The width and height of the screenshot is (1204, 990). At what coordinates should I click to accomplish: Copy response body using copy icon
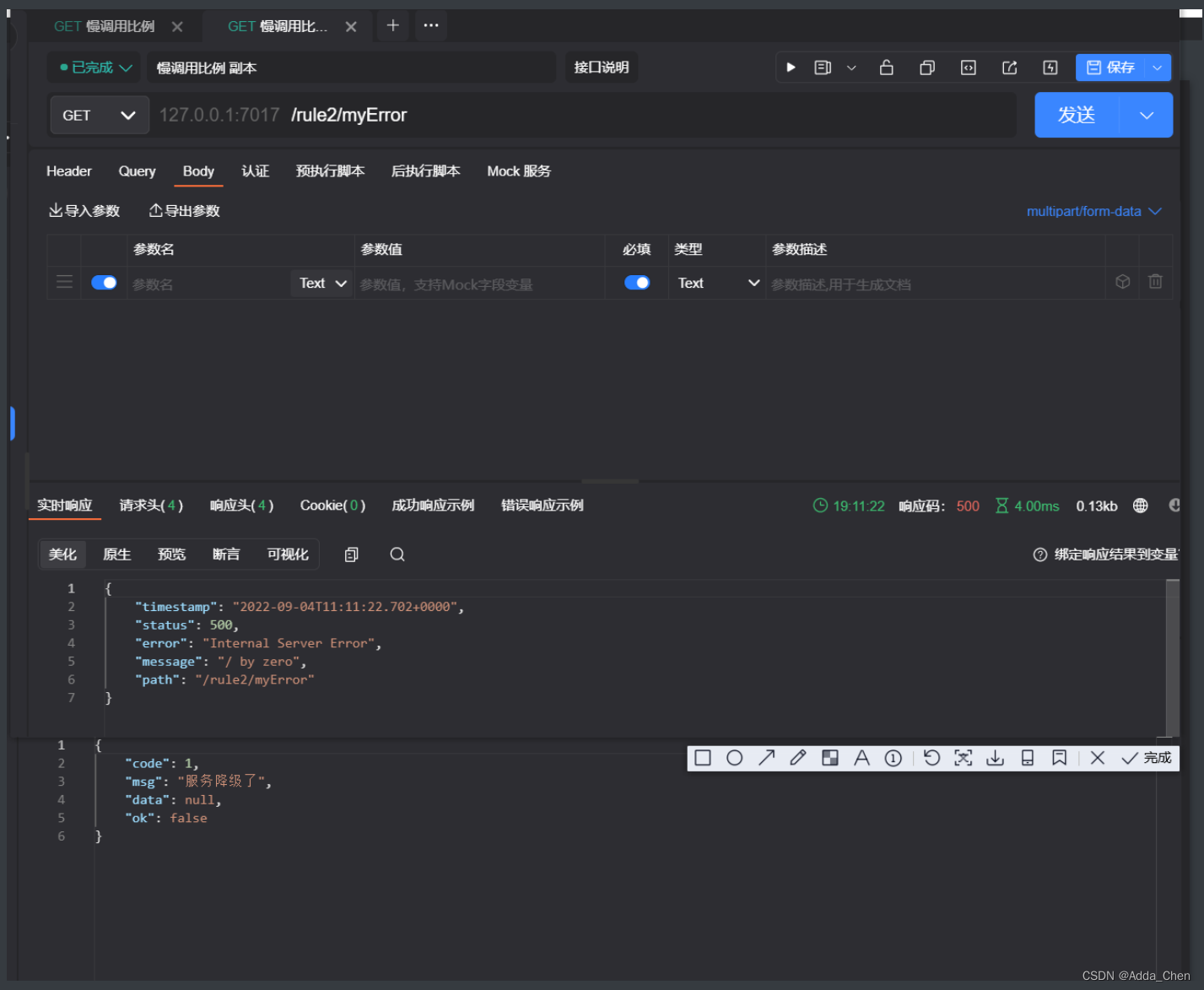tap(352, 555)
